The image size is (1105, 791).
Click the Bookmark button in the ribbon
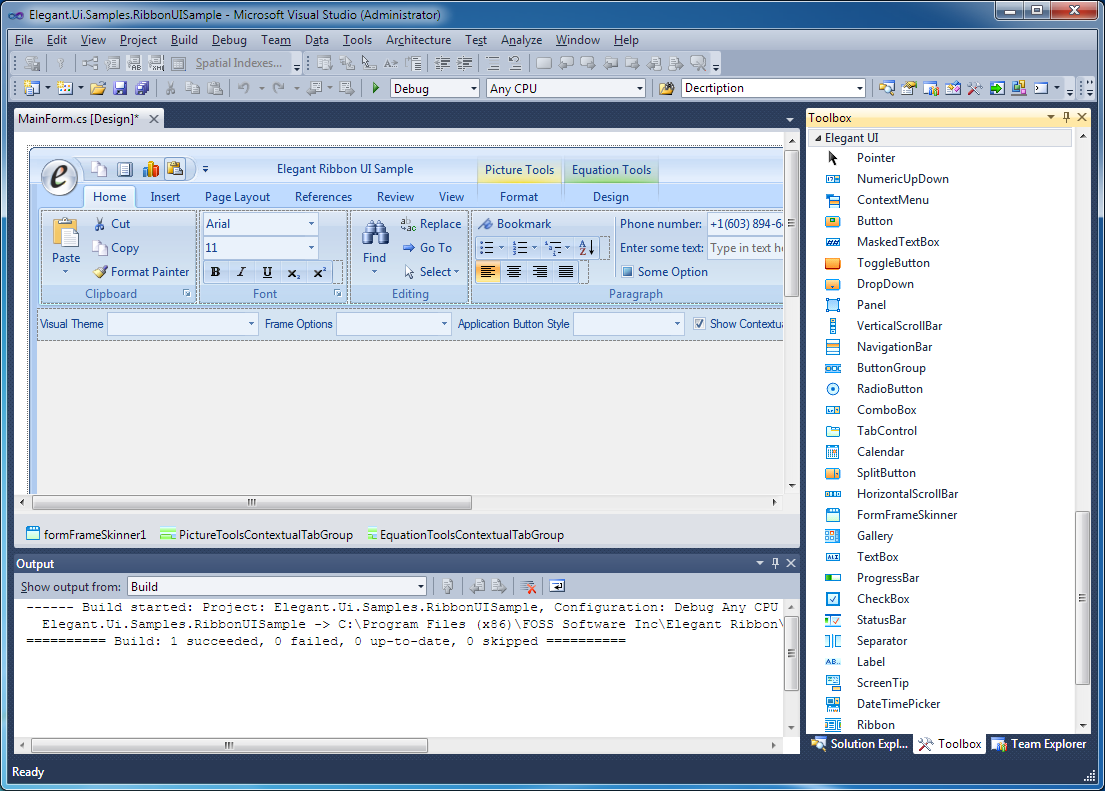(x=515, y=223)
